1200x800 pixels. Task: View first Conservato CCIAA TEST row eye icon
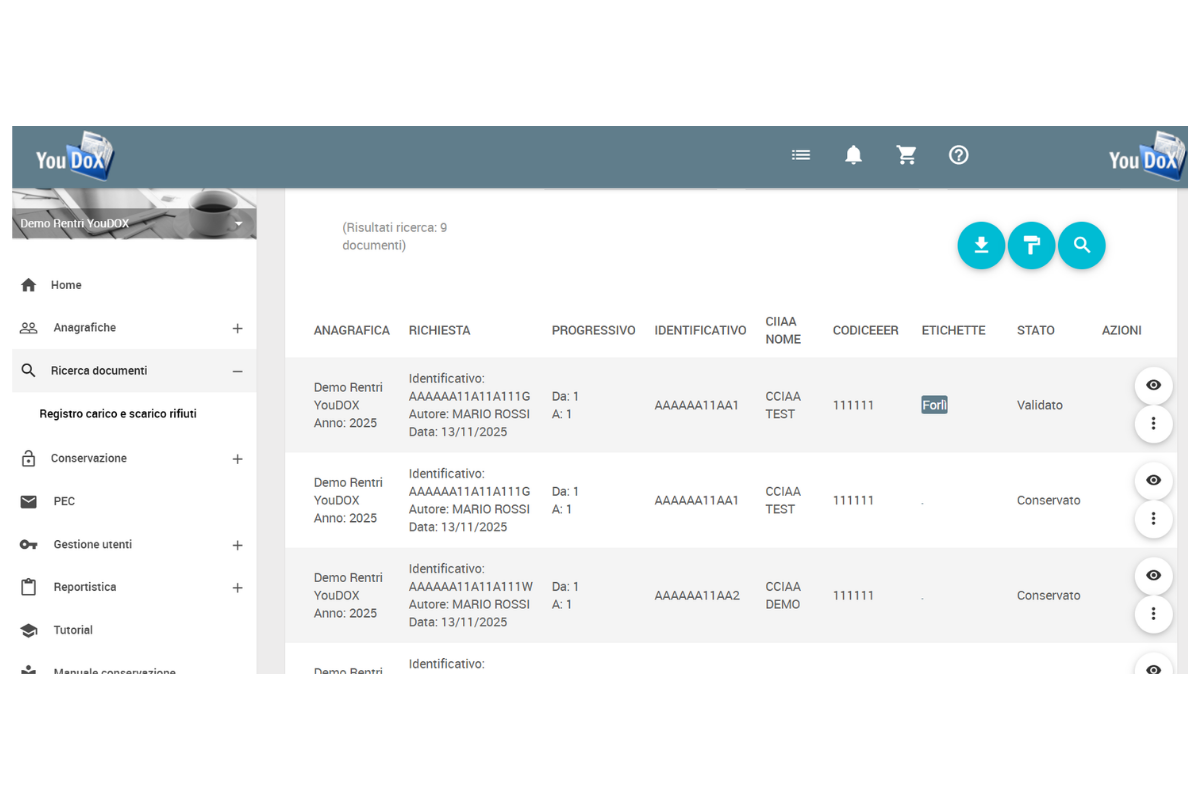point(1153,481)
